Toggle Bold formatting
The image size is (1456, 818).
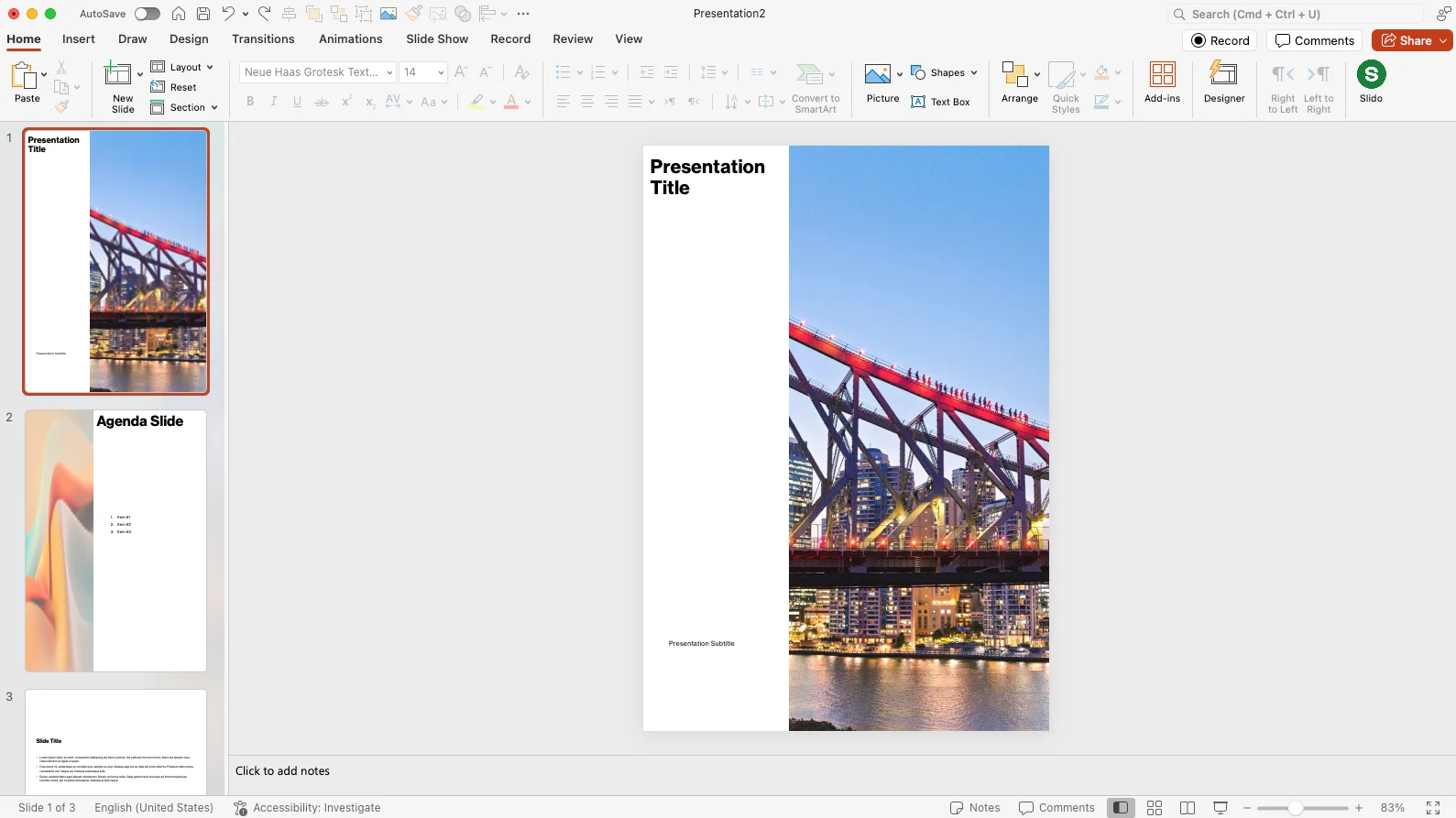250,102
